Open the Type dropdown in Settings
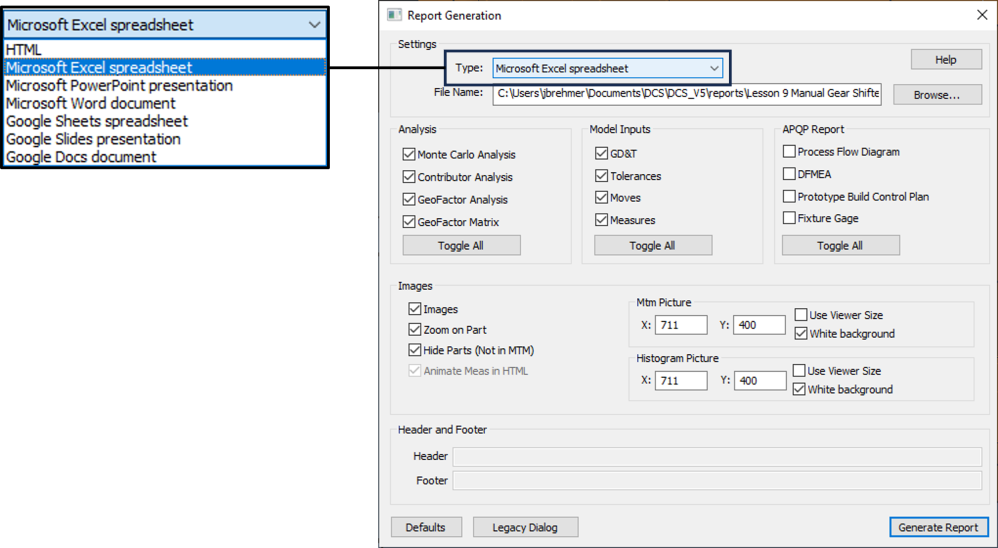This screenshot has height=548, width=998. [608, 68]
